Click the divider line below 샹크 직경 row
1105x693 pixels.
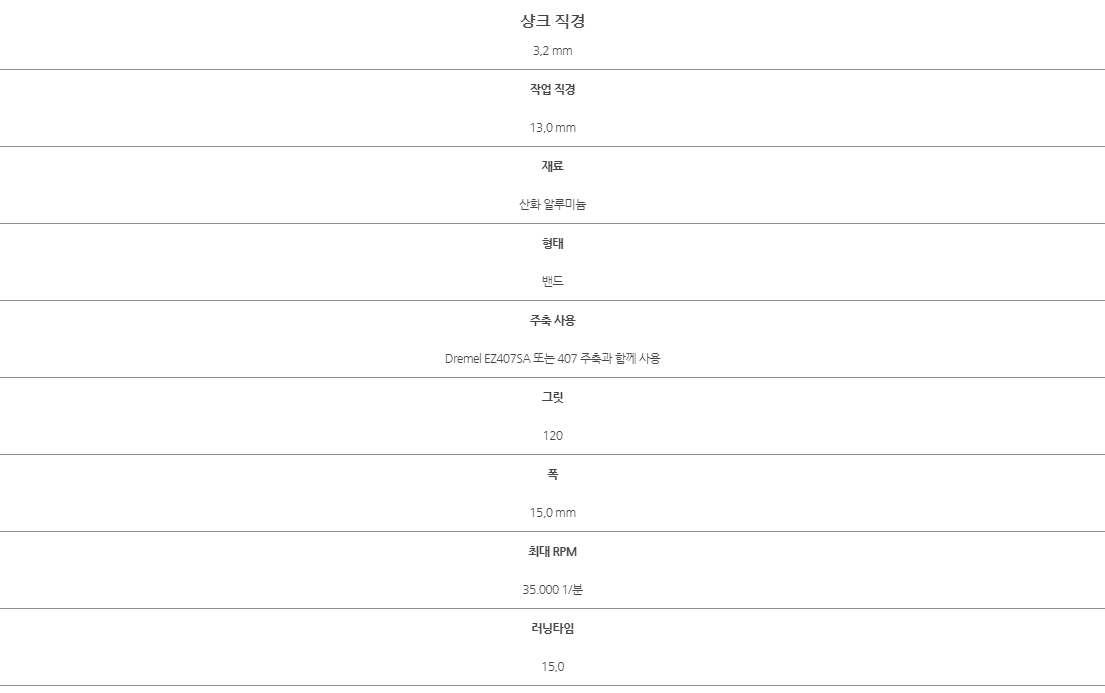point(552,69)
